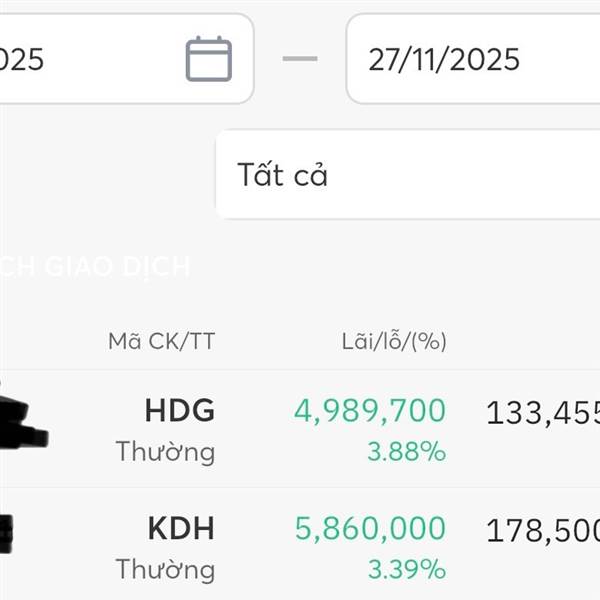Click the "Thường" label under KDH
The height and width of the screenshot is (600, 600).
[x=165, y=570]
